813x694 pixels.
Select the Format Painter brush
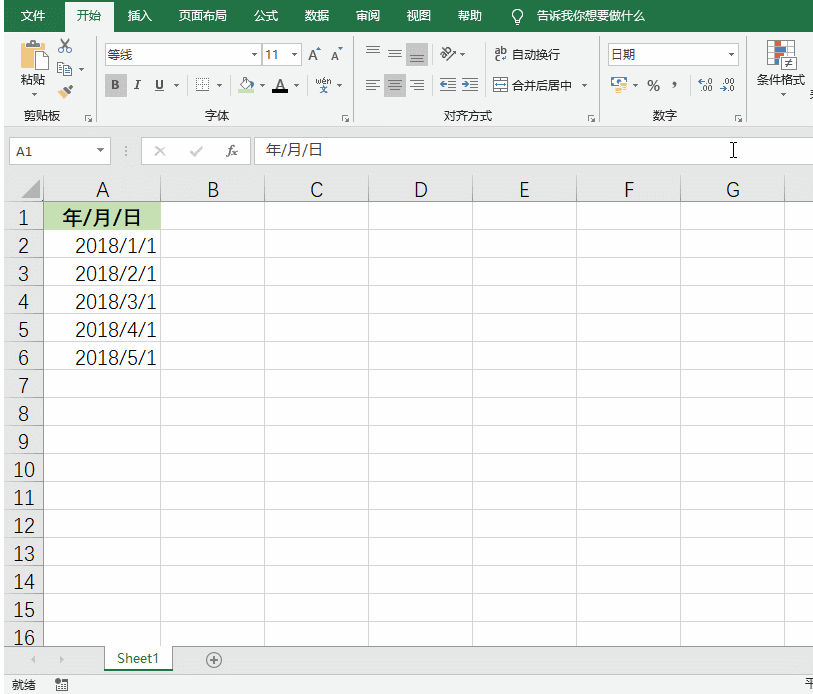tap(65, 92)
